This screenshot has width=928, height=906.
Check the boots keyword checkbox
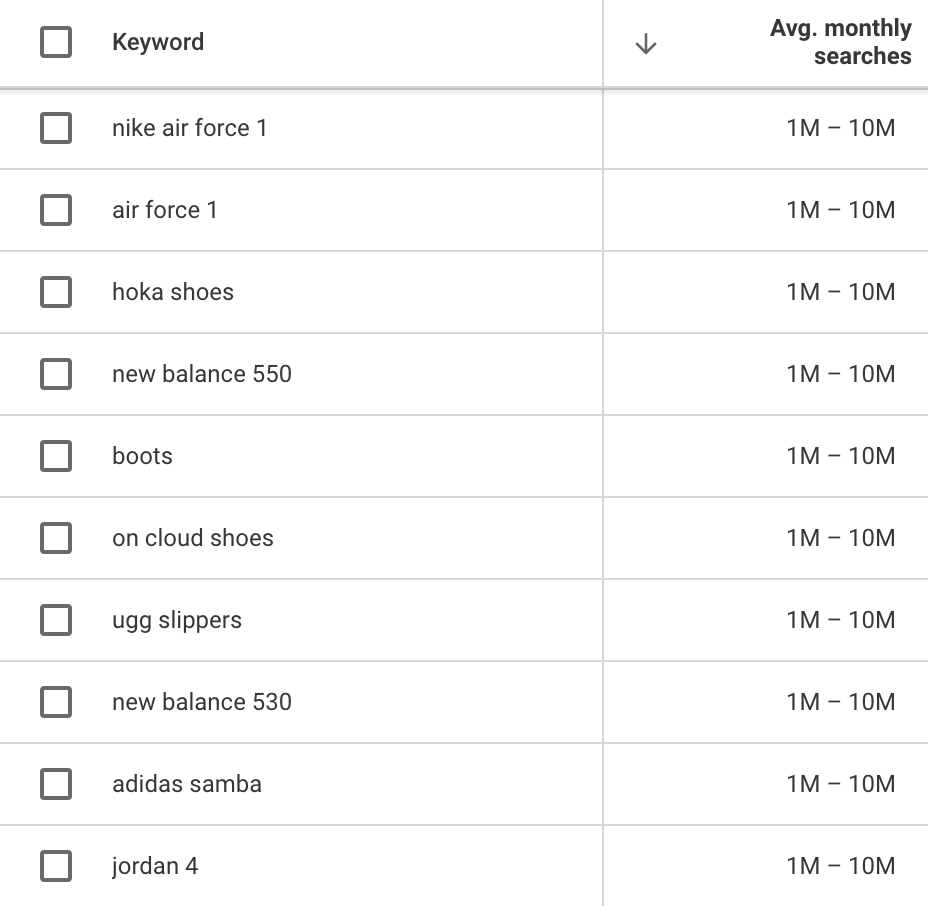click(56, 456)
